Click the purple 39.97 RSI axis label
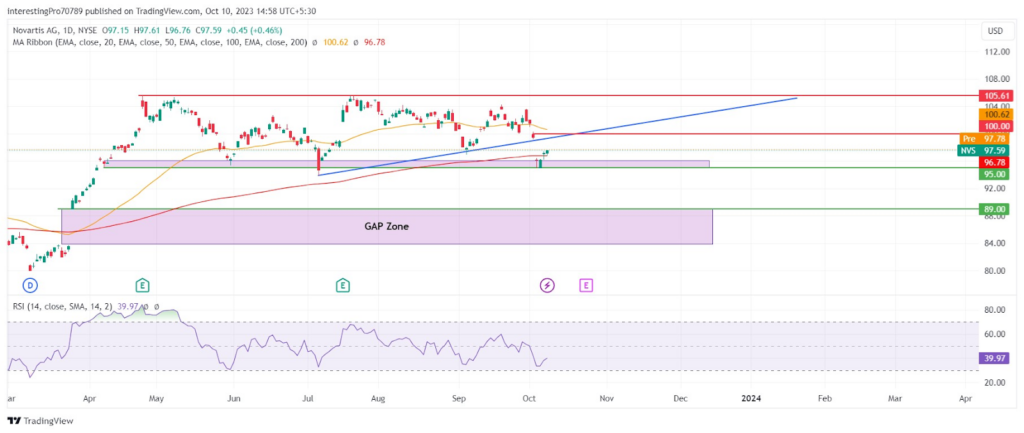Screen dimensions: 1024x433 (995, 358)
